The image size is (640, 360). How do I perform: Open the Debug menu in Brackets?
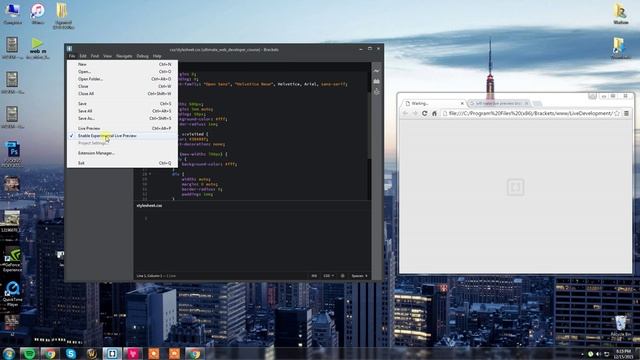[x=142, y=56]
